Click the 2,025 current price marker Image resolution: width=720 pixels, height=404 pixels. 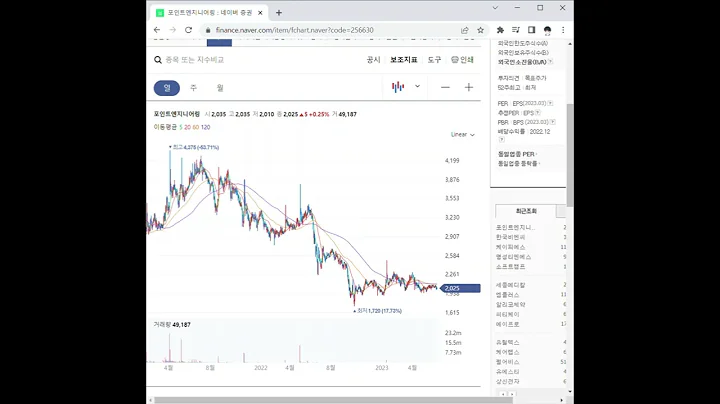460,288
